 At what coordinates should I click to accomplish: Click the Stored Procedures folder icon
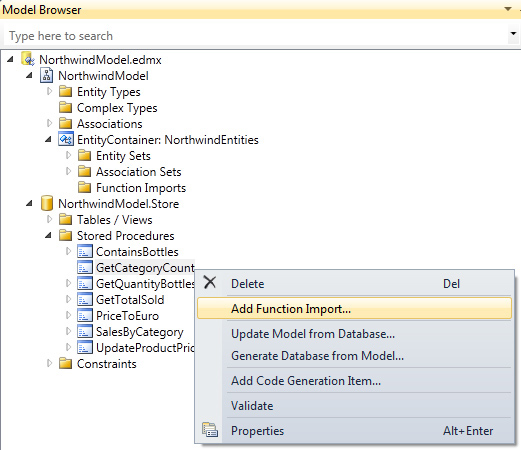[65, 235]
